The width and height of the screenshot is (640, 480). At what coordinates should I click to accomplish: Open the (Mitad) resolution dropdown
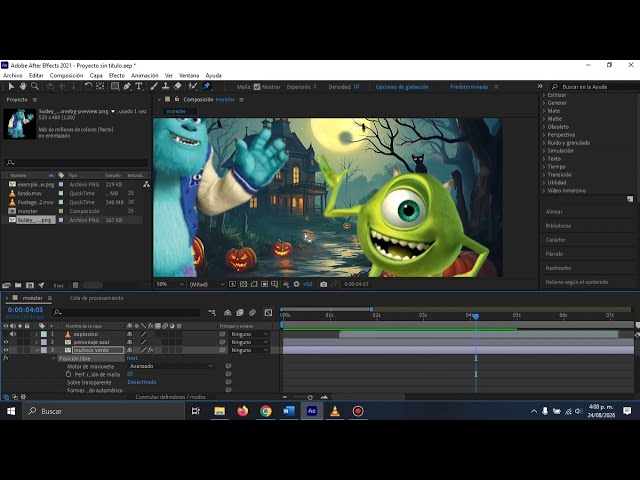pyautogui.click(x=207, y=284)
